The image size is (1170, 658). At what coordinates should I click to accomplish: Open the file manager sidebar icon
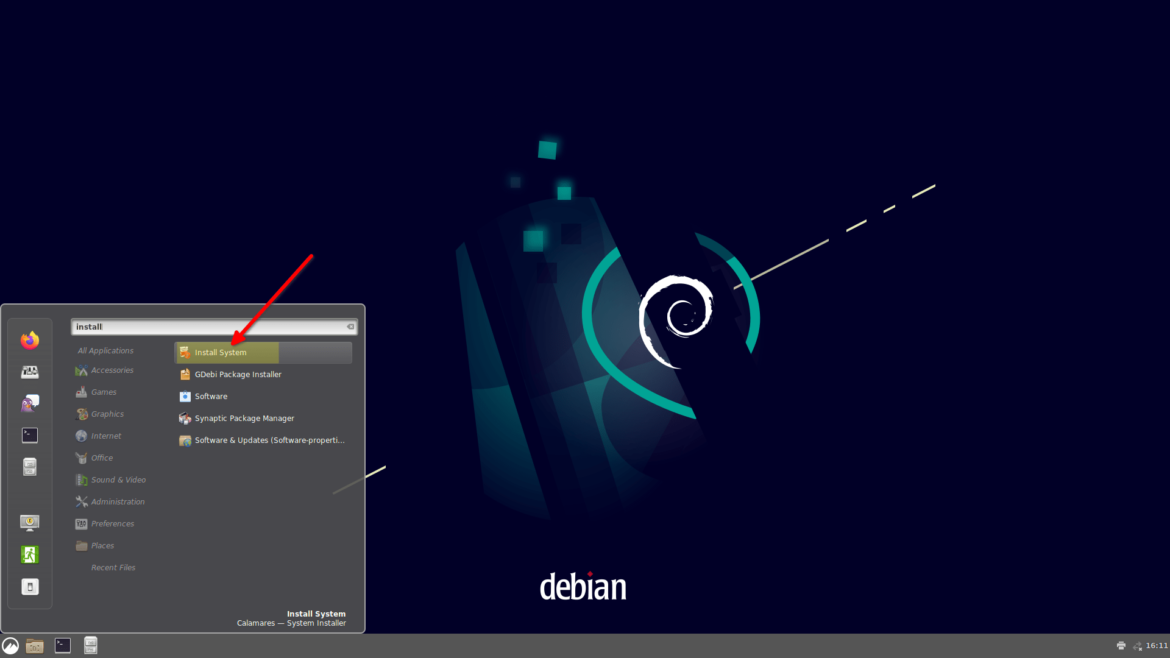(x=29, y=466)
